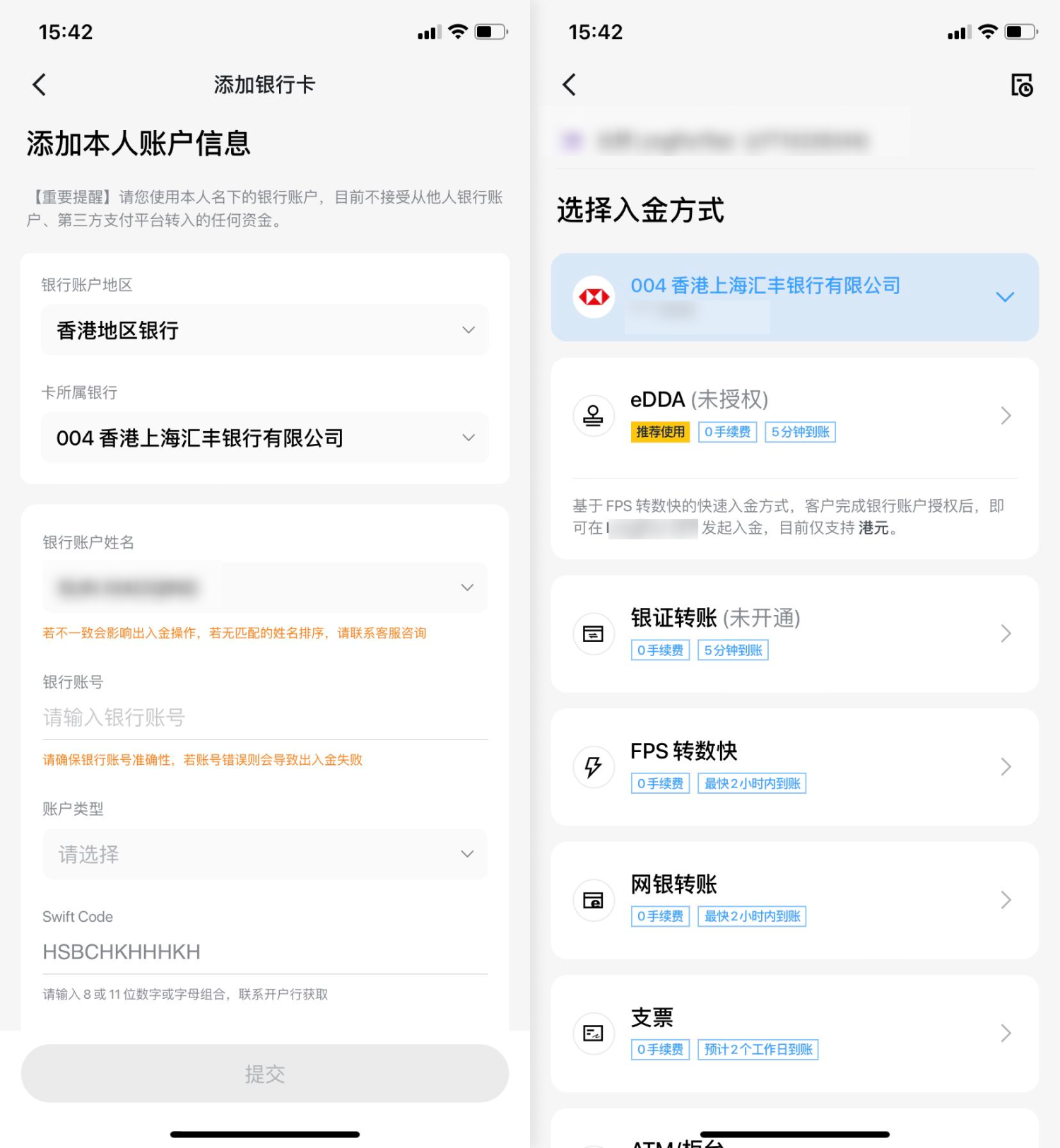Image resolution: width=1060 pixels, height=1148 pixels.
Task: Tap the 添加银行卡 page title
Action: 264,85
